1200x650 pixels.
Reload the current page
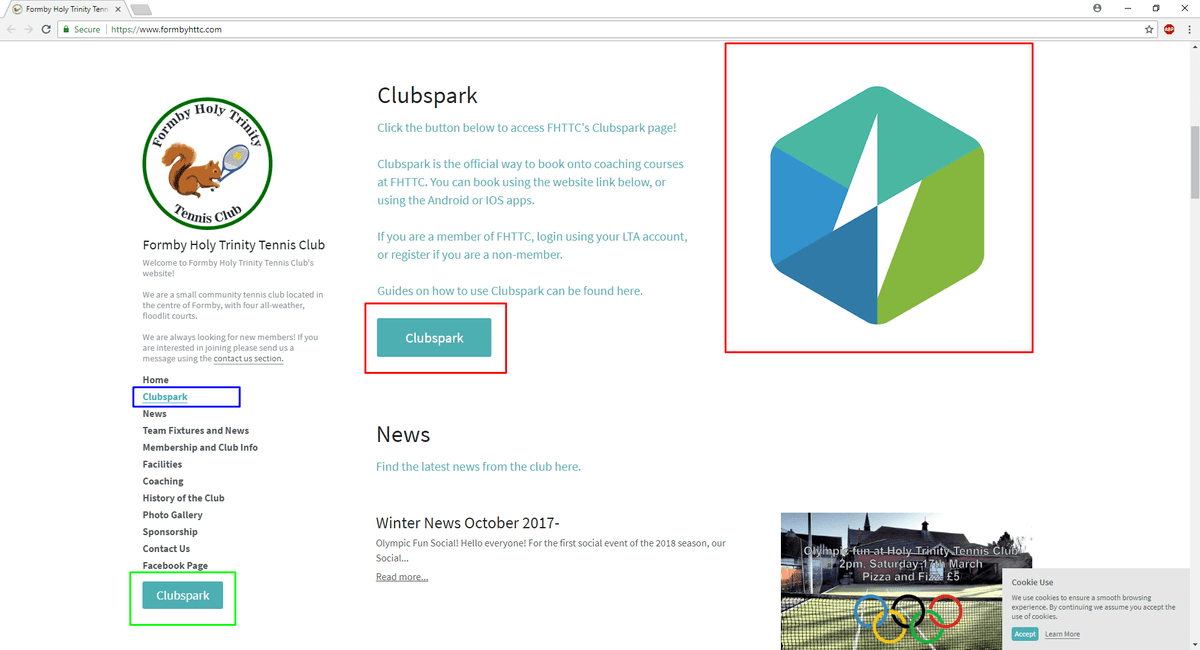(x=46, y=29)
